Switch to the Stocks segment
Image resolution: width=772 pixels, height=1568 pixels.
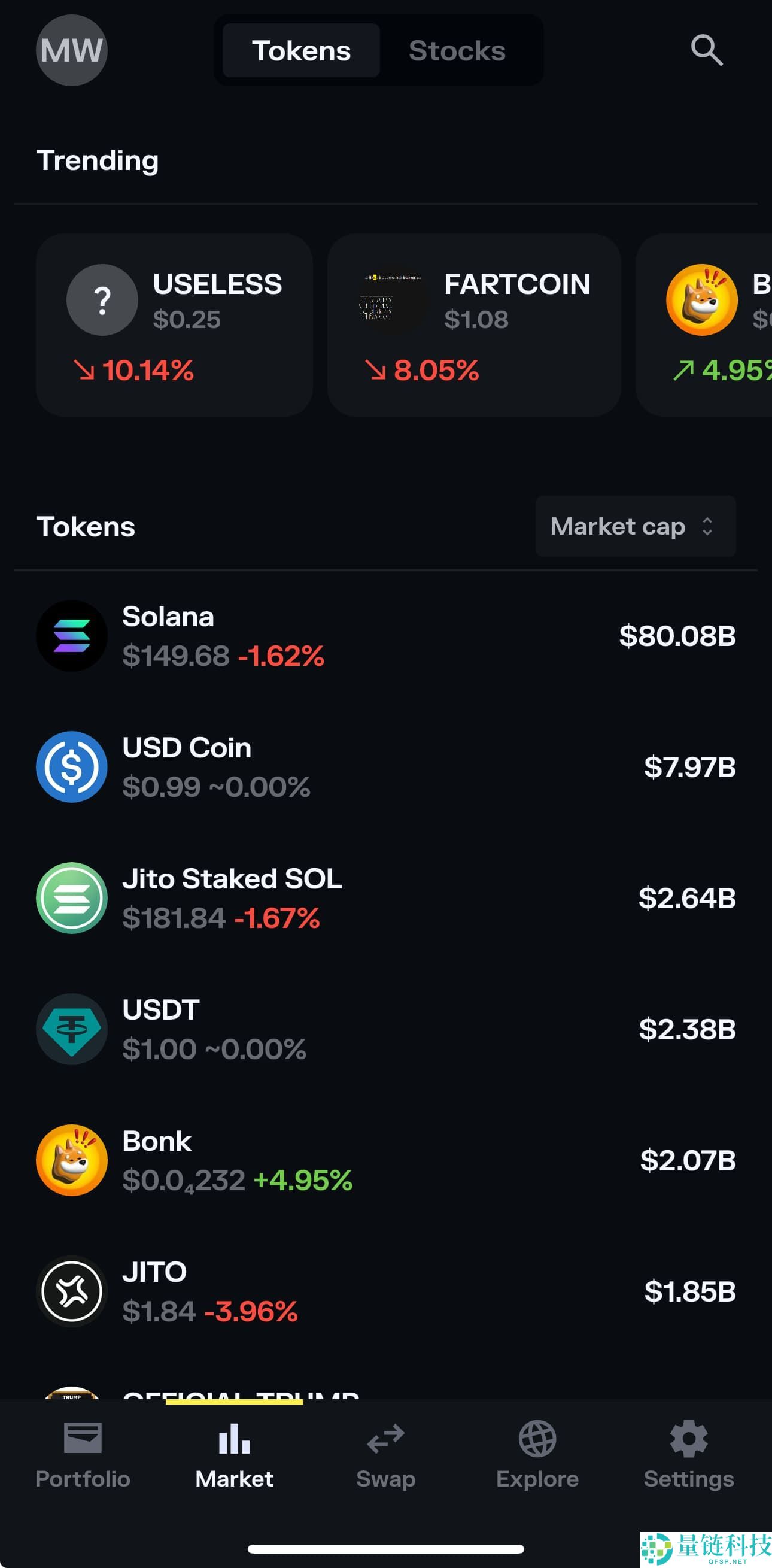coord(457,50)
